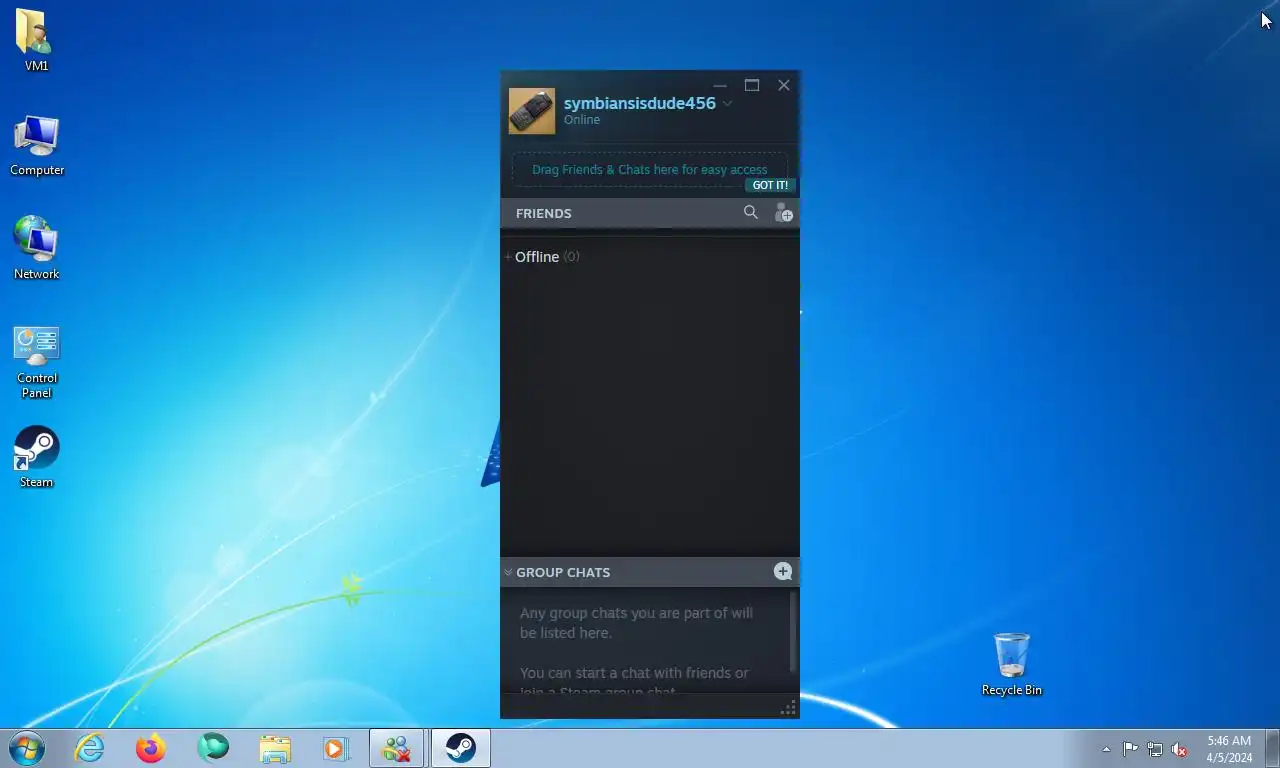Launch Internet Explorer from the taskbar
Viewport: 1280px width, 768px height.
[x=90, y=748]
